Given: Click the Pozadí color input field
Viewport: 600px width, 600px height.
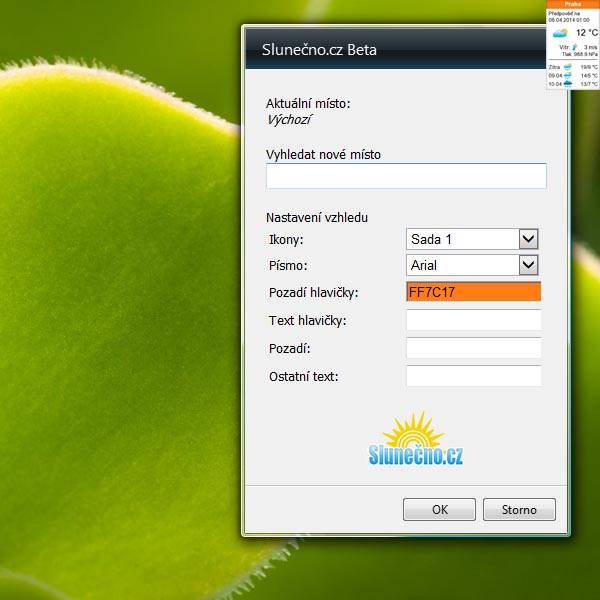Looking at the screenshot, I should click(x=473, y=348).
